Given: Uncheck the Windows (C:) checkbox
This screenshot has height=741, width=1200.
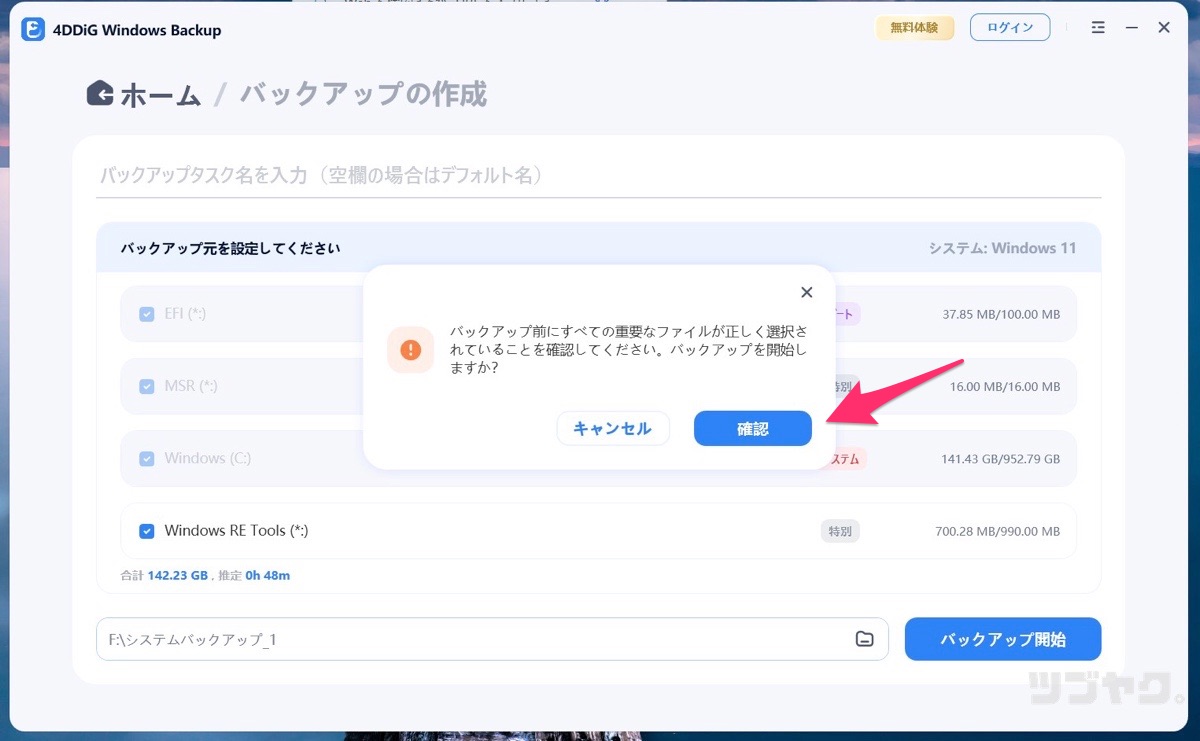Looking at the screenshot, I should tap(147, 458).
